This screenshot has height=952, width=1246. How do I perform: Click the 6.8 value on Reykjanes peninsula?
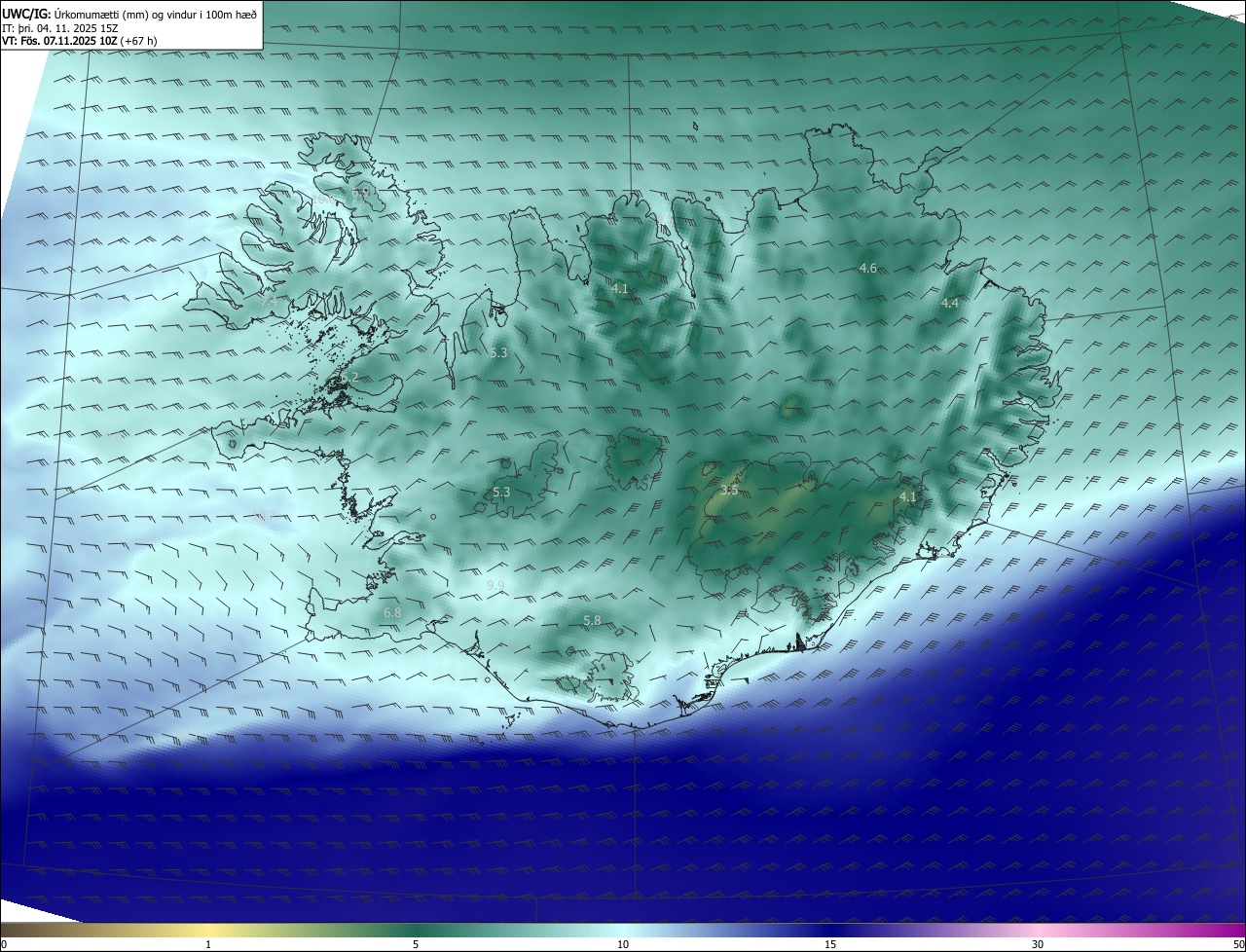click(392, 612)
